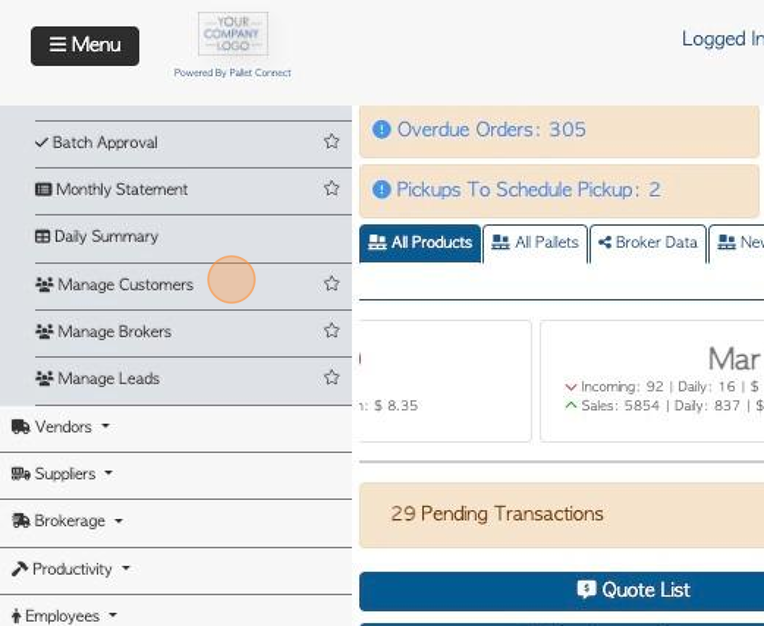Click the Broker Data share icon
Image resolution: width=764 pixels, height=626 pixels.
605,242
